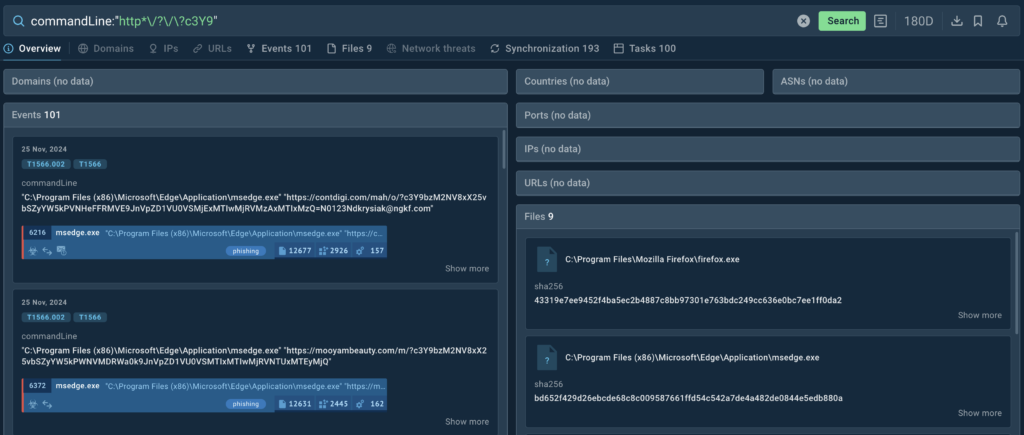
Task: Click the magnifier icon in the search bar
Action: [x=17, y=21]
